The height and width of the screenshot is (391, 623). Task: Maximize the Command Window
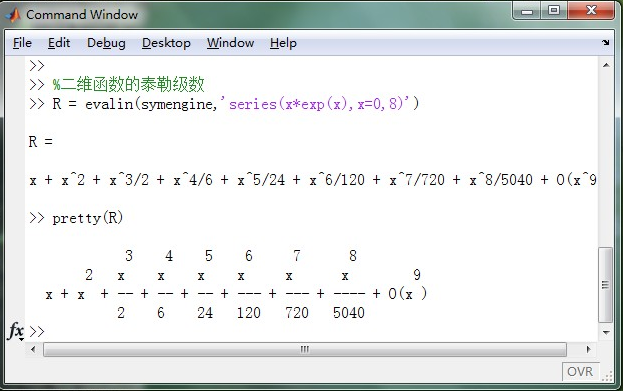[x=554, y=10]
